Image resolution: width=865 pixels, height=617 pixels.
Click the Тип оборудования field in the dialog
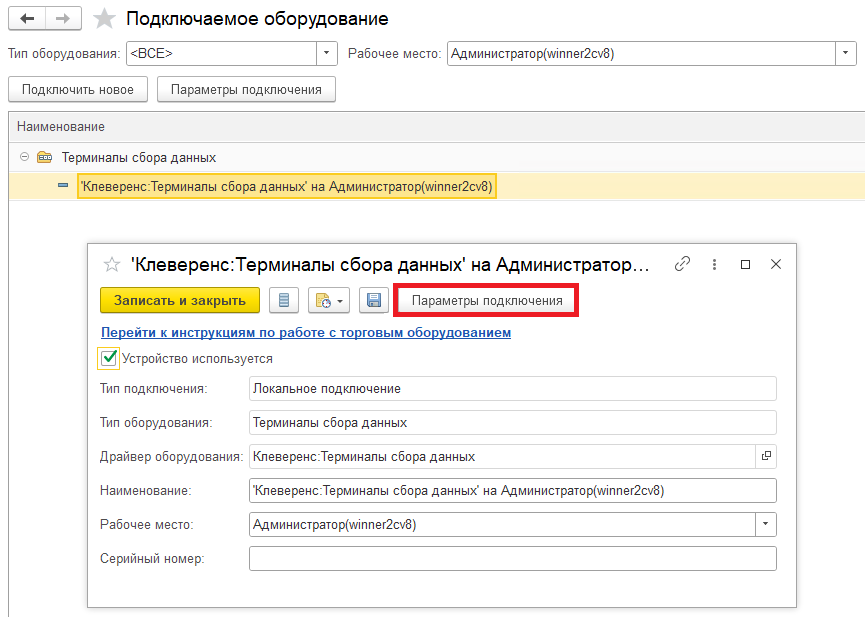point(512,423)
